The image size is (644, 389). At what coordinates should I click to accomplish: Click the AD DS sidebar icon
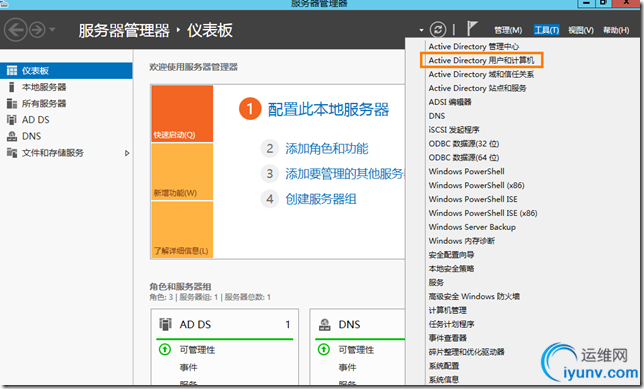12,120
